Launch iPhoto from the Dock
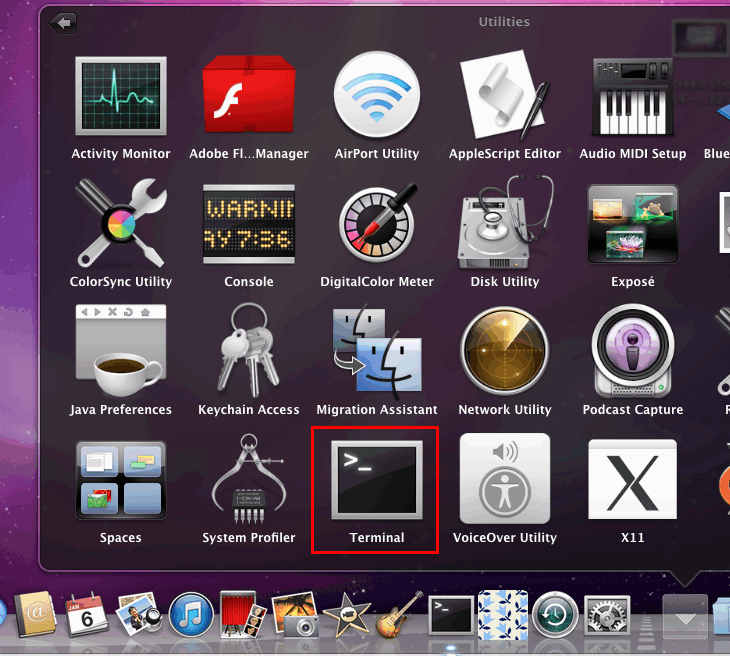The height and width of the screenshot is (656, 730). [x=294, y=614]
